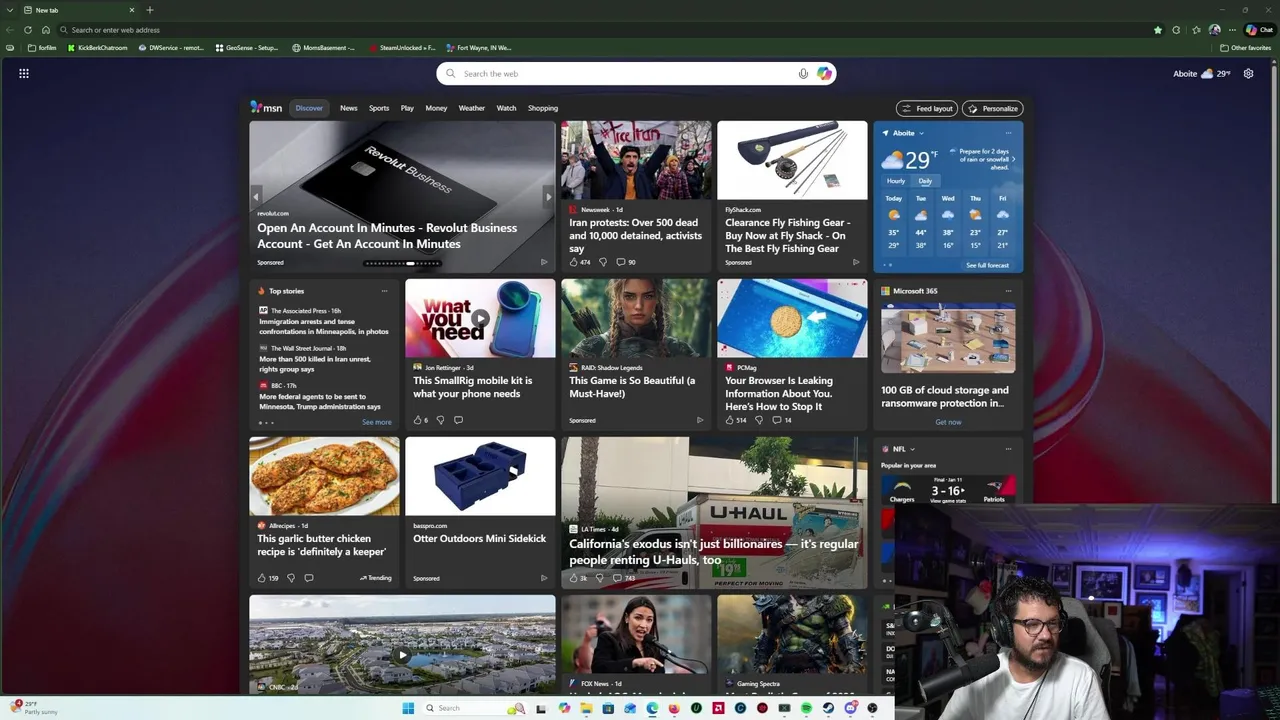Open Copilot icon in the search box
1280x720 pixels.
824,73
